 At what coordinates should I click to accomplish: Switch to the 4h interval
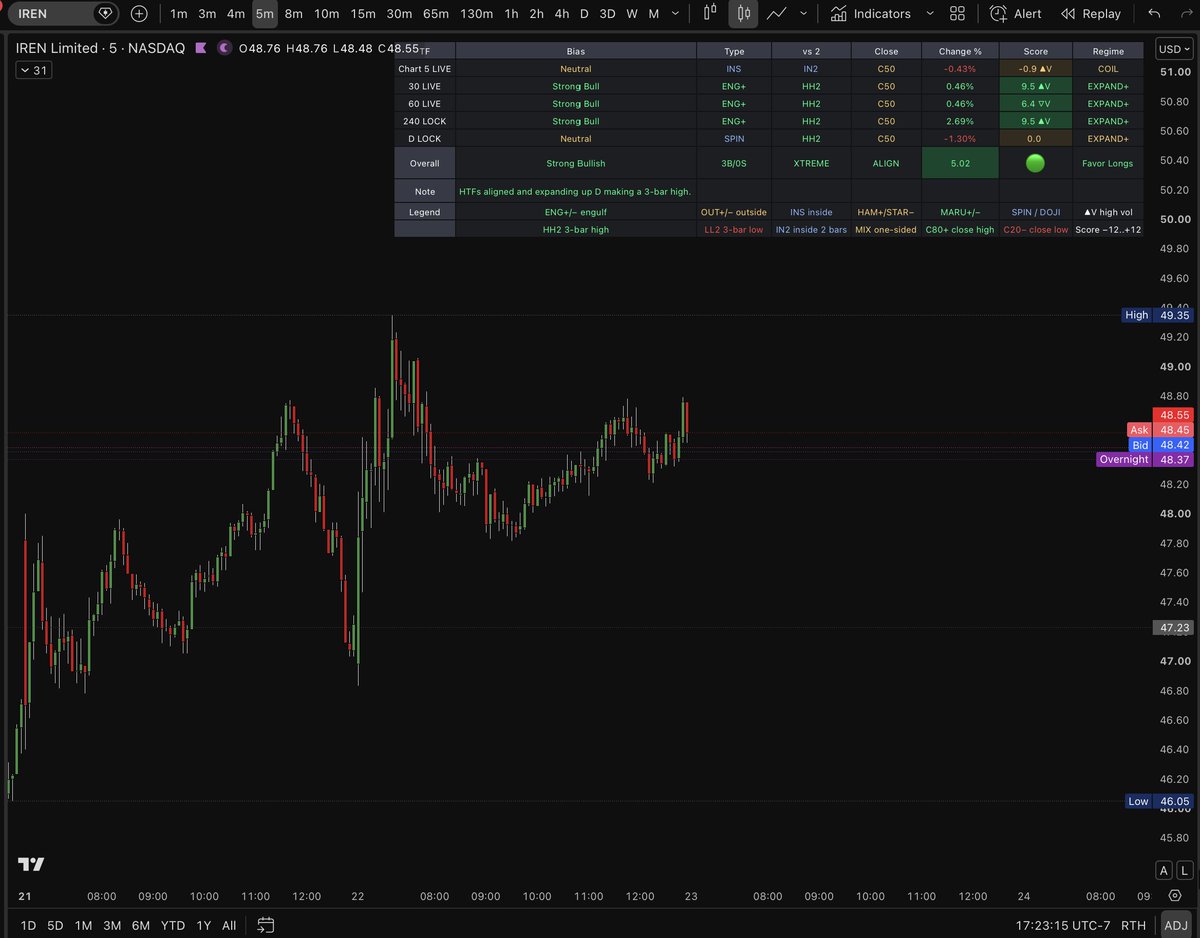point(562,14)
